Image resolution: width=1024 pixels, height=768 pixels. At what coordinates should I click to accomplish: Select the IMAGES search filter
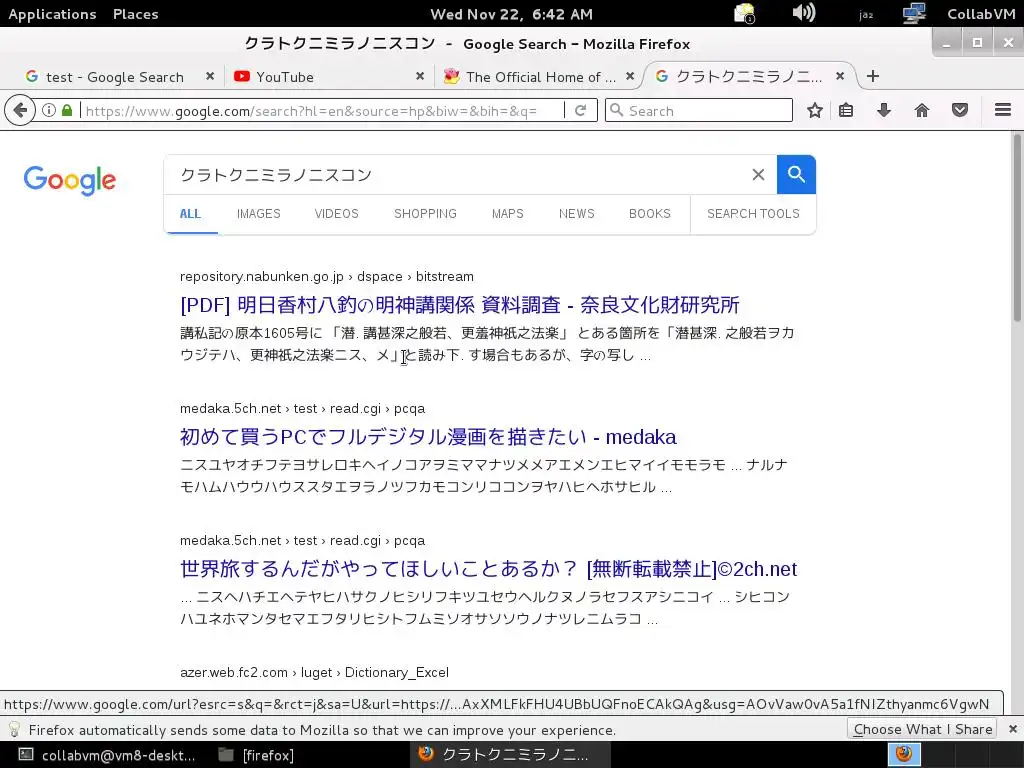point(259,214)
